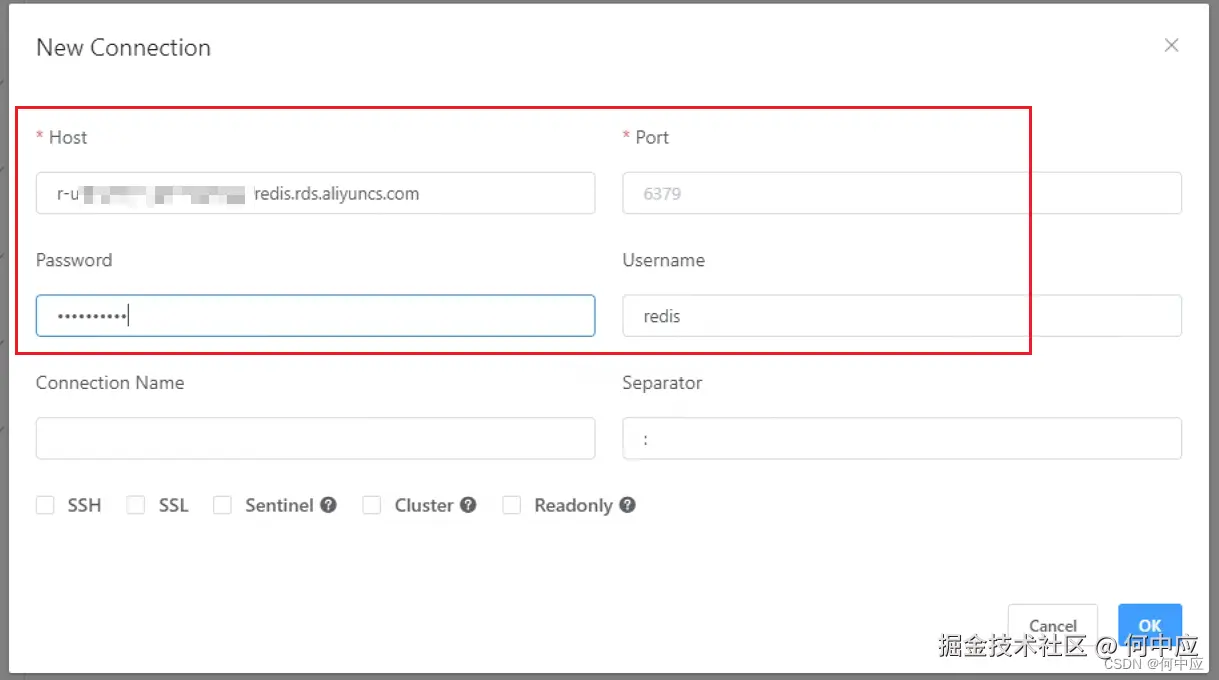Viewport: 1219px width, 680px height.
Task: Enable the Cluster mode checkbox
Action: coord(372,506)
